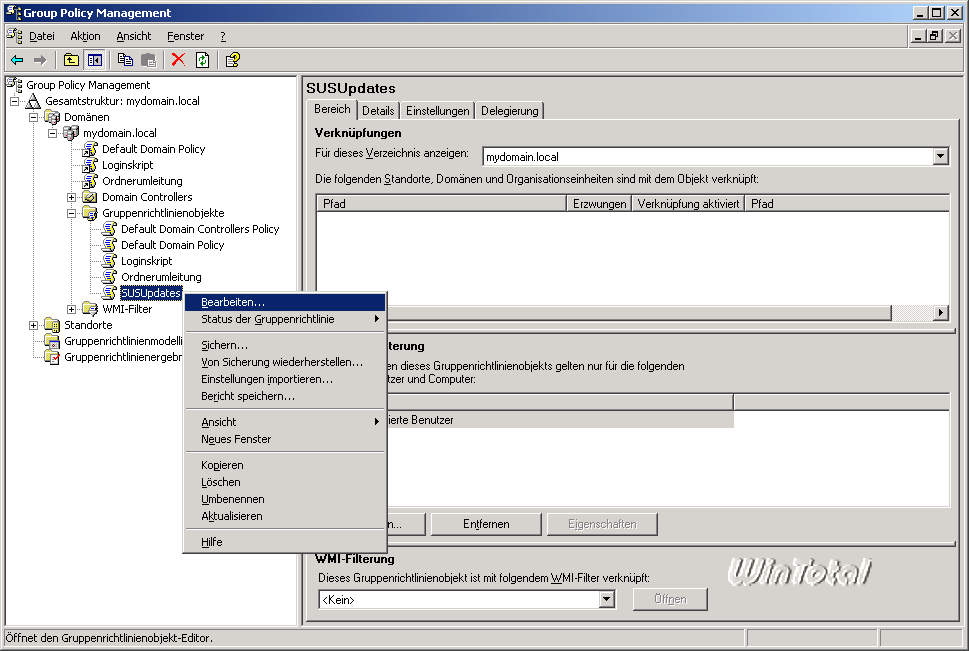
Task: Click the Default Domain Controllers Policy scroll icon
Action: tap(109, 229)
